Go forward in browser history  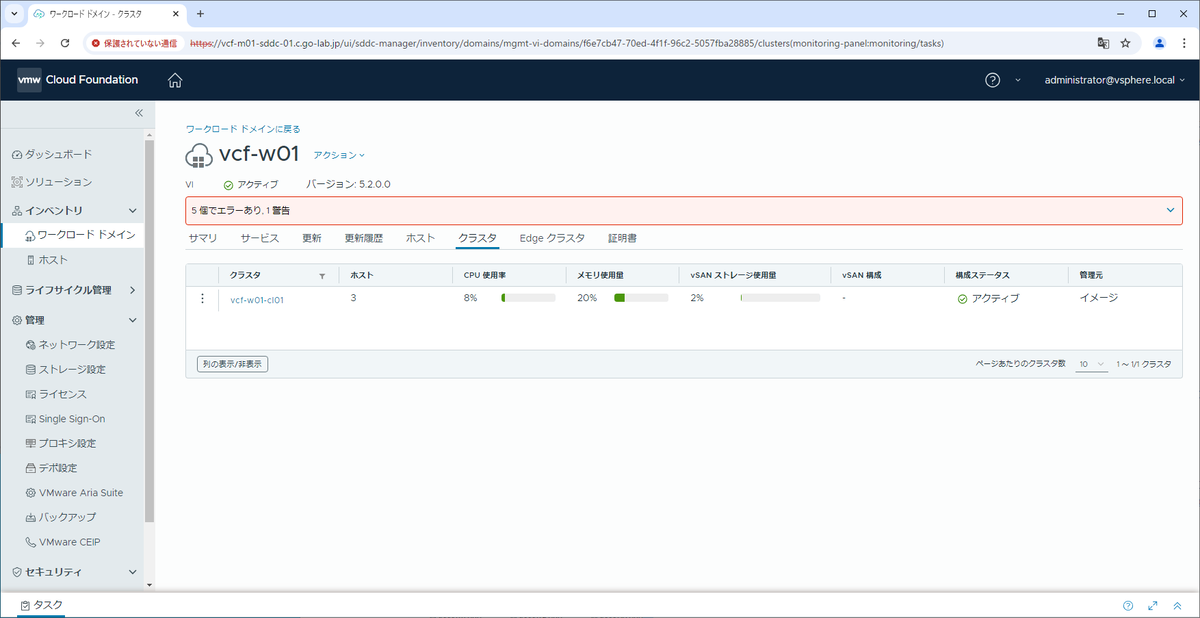point(40,43)
